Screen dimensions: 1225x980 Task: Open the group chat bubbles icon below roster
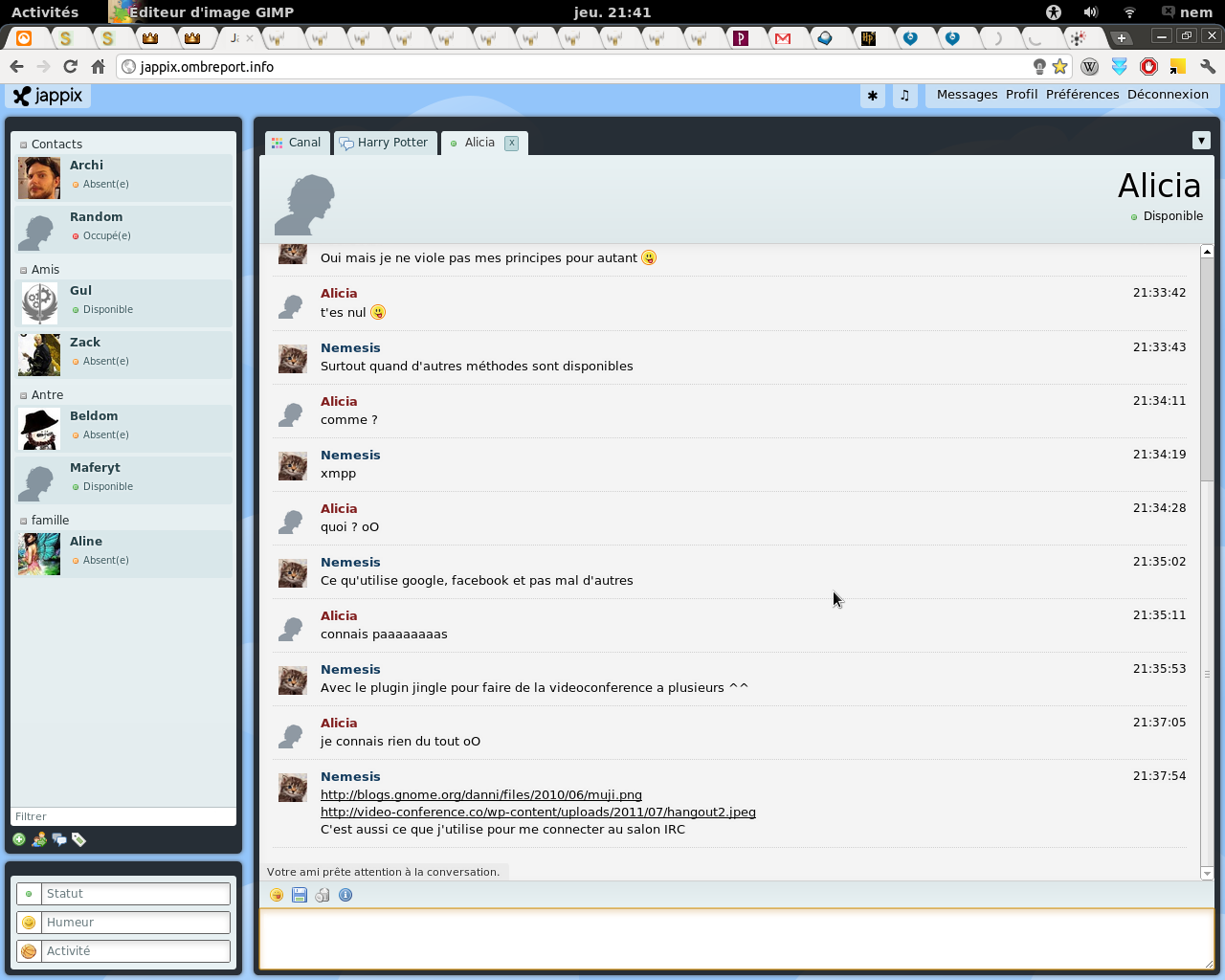pyautogui.click(x=59, y=839)
